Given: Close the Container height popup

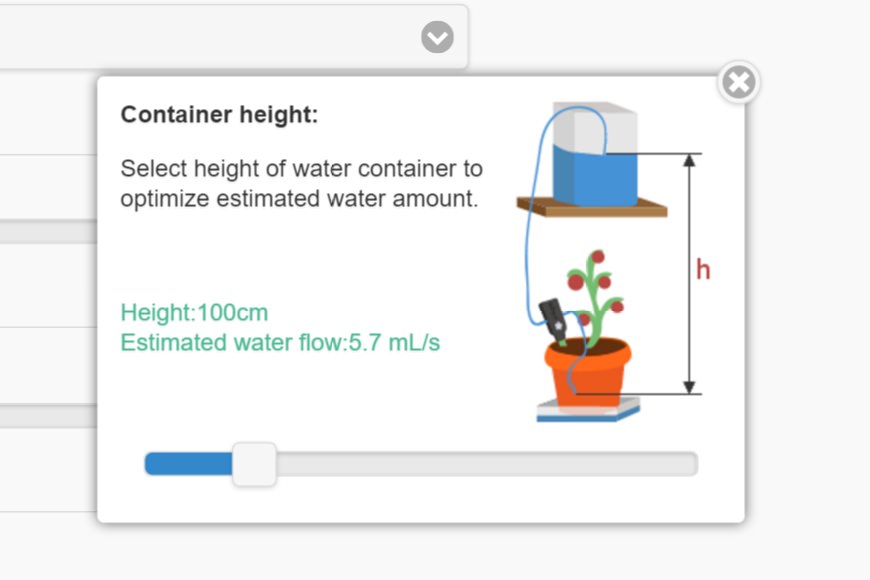Looking at the screenshot, I should (x=739, y=83).
